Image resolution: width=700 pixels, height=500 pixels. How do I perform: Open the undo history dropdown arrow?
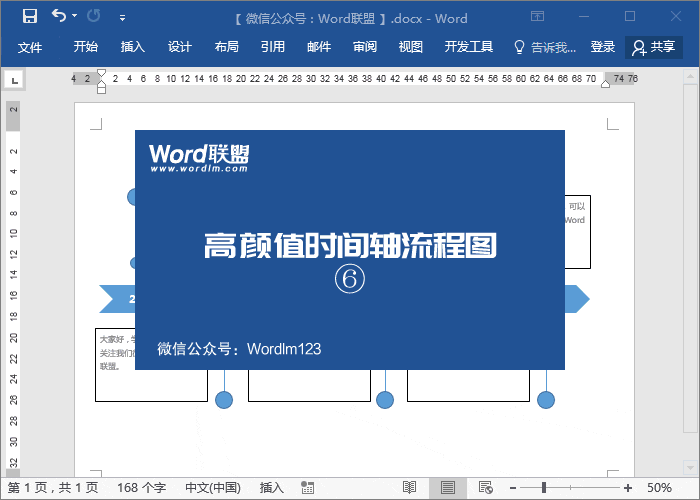[x=75, y=16]
